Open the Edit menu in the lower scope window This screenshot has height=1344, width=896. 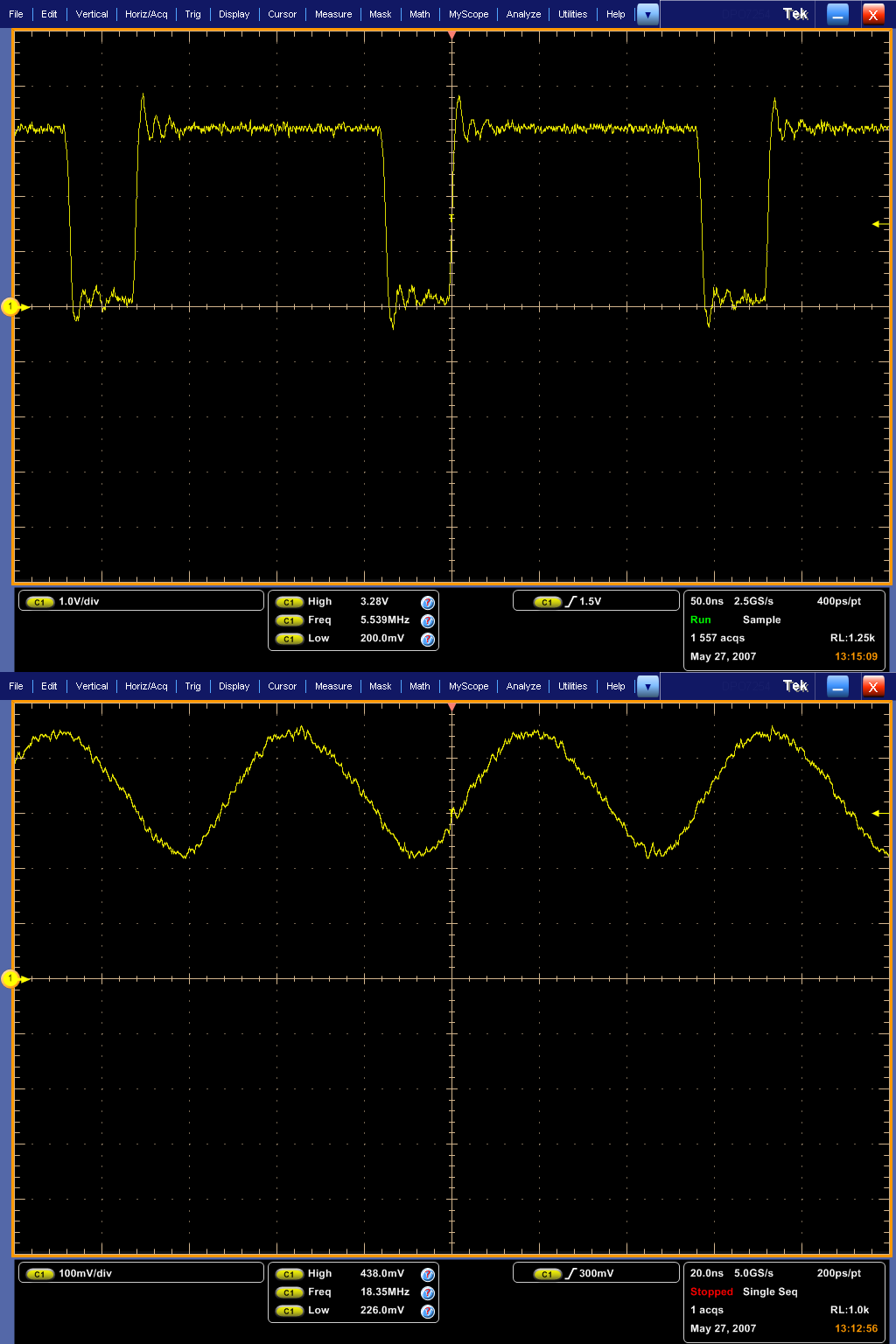[49, 686]
